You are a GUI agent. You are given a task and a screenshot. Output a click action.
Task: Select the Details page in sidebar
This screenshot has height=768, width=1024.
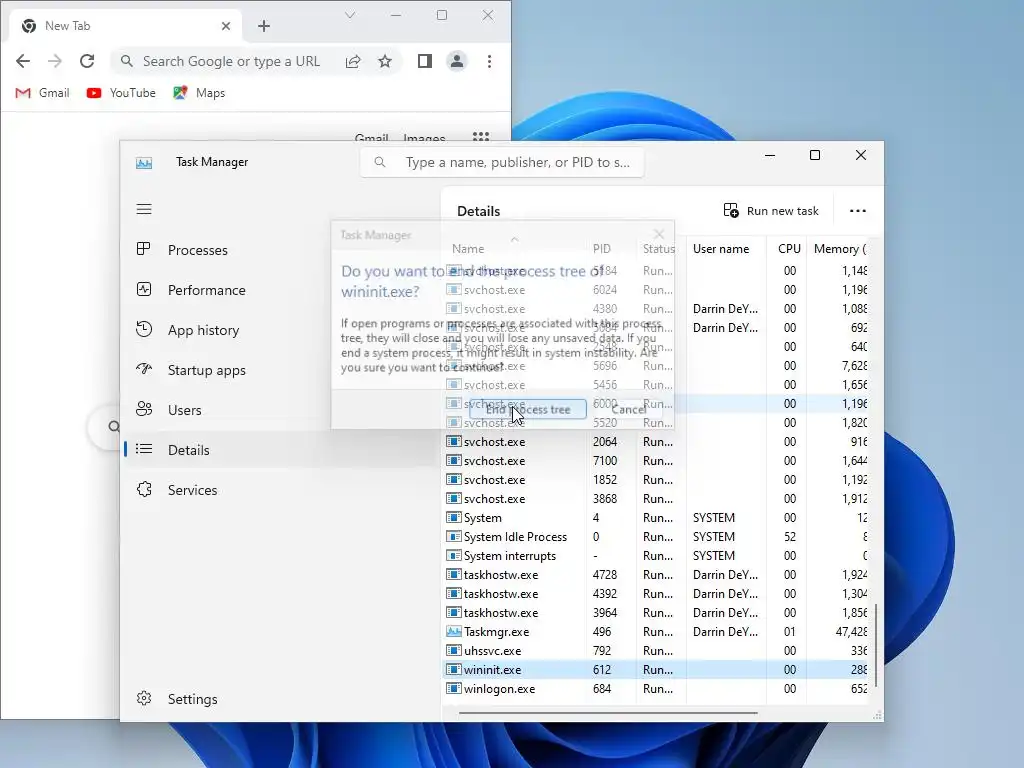click(281, 450)
